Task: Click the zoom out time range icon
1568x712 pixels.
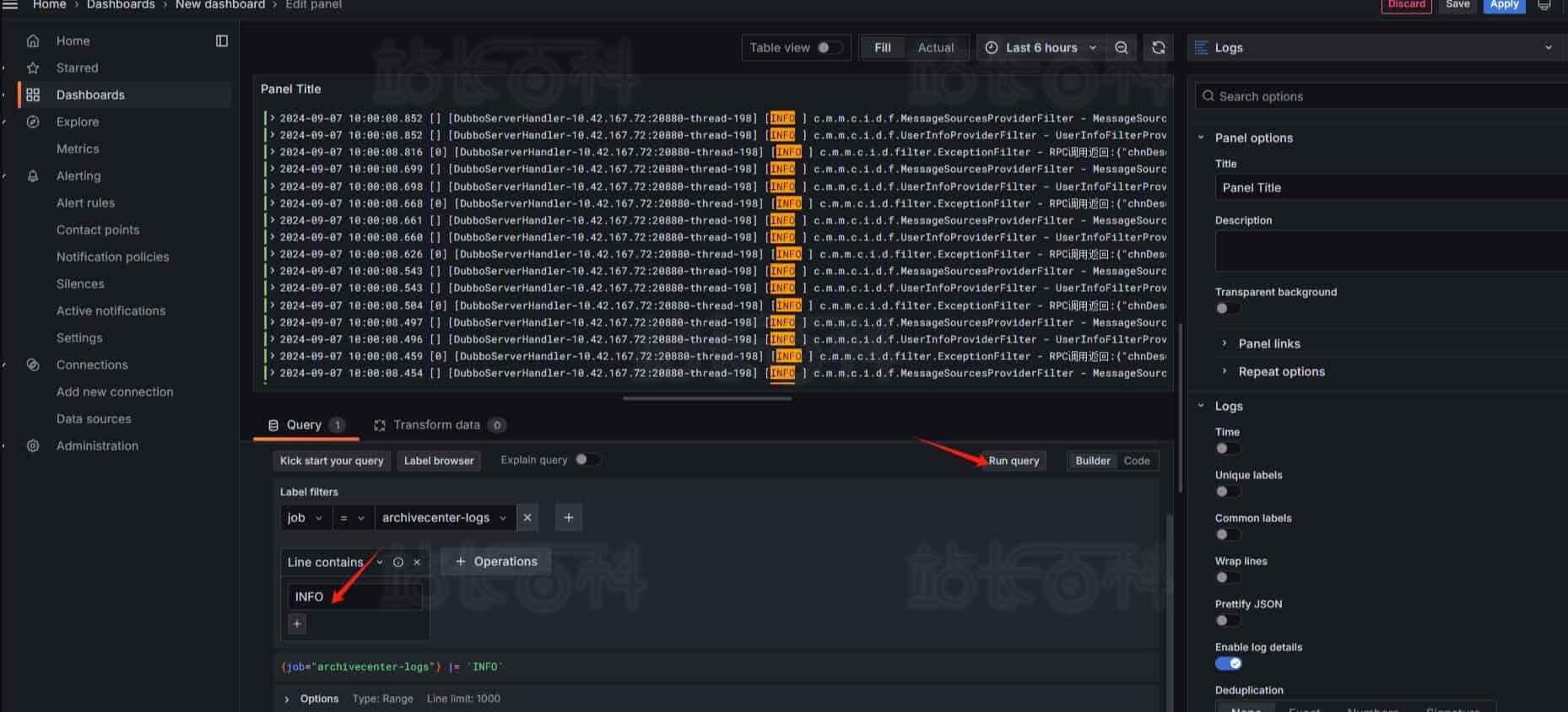Action: click(x=1121, y=48)
